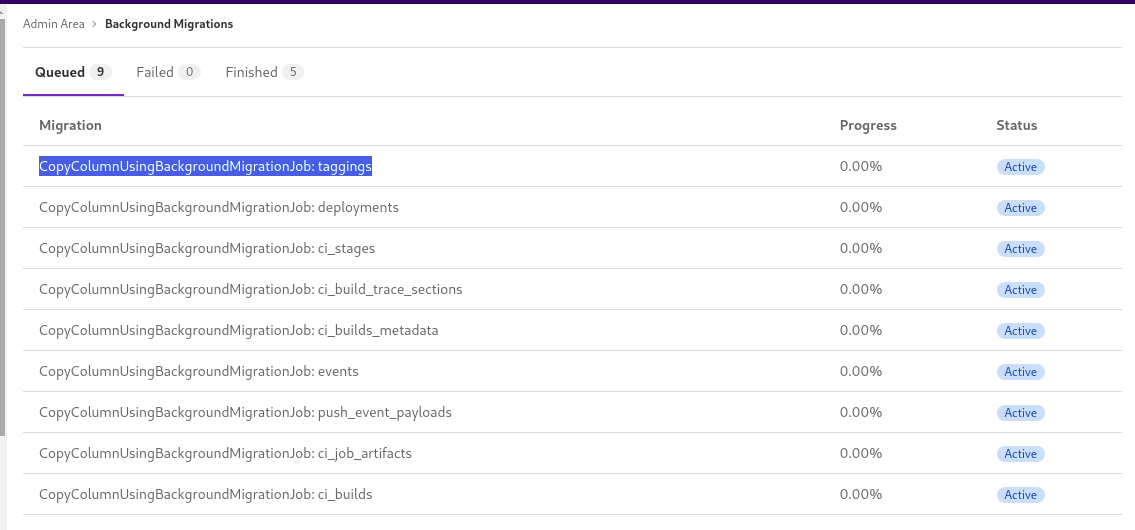Click the count badge on Finished tab
Screen dimensions: 1135x530
pyautogui.click(x=292, y=72)
